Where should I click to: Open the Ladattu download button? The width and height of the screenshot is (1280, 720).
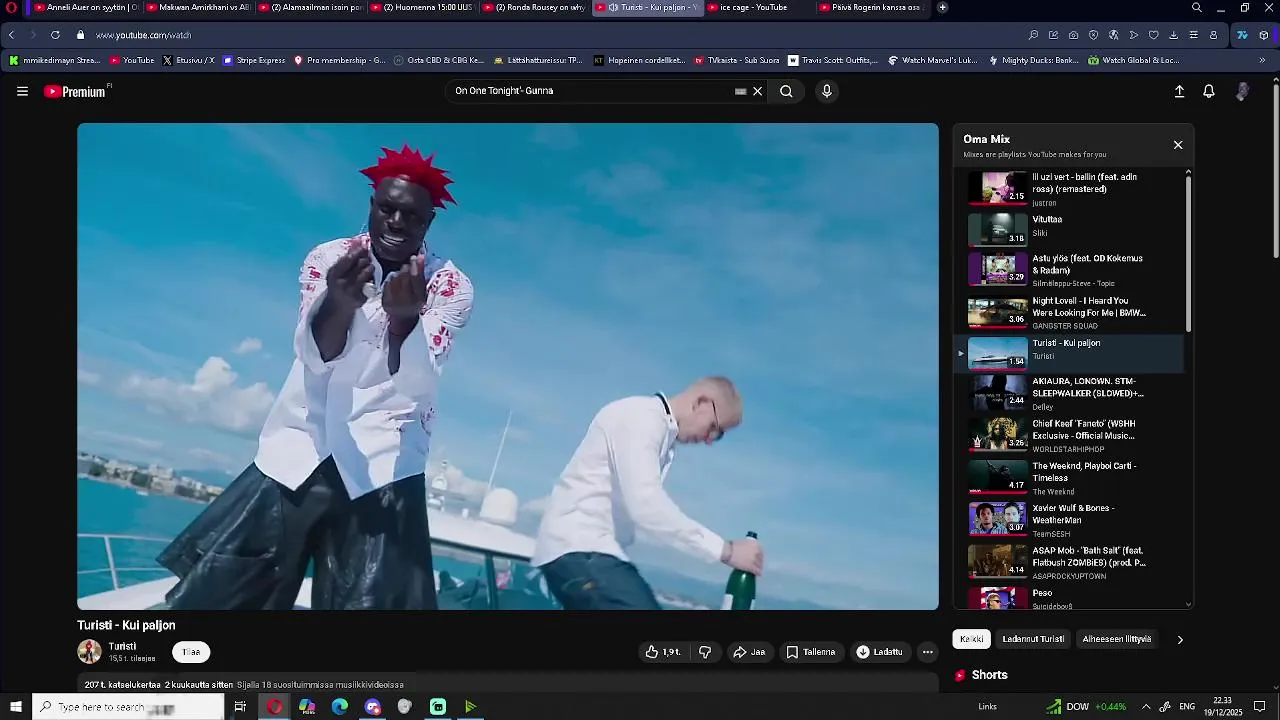pos(880,652)
